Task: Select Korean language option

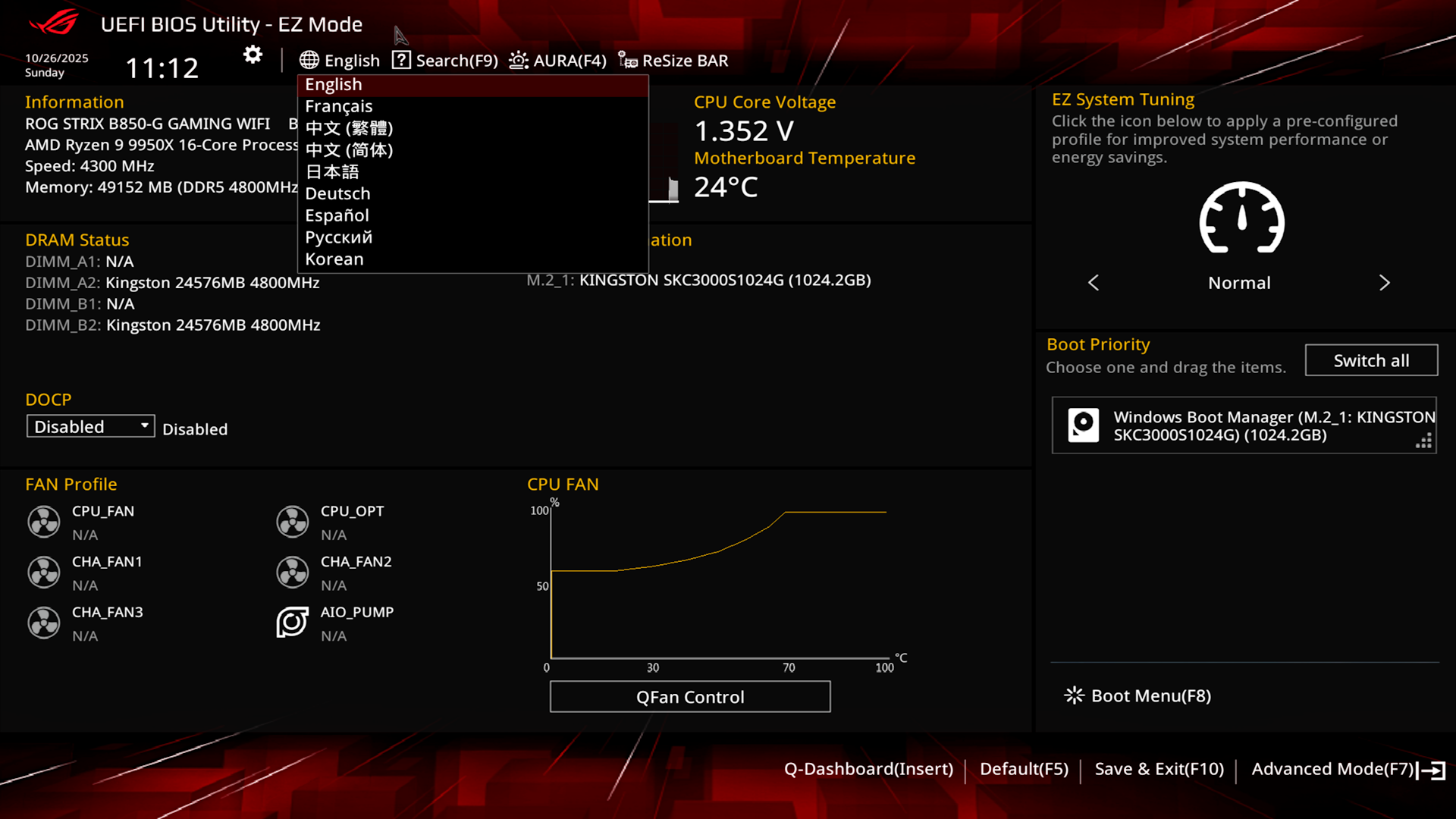Action: (334, 259)
